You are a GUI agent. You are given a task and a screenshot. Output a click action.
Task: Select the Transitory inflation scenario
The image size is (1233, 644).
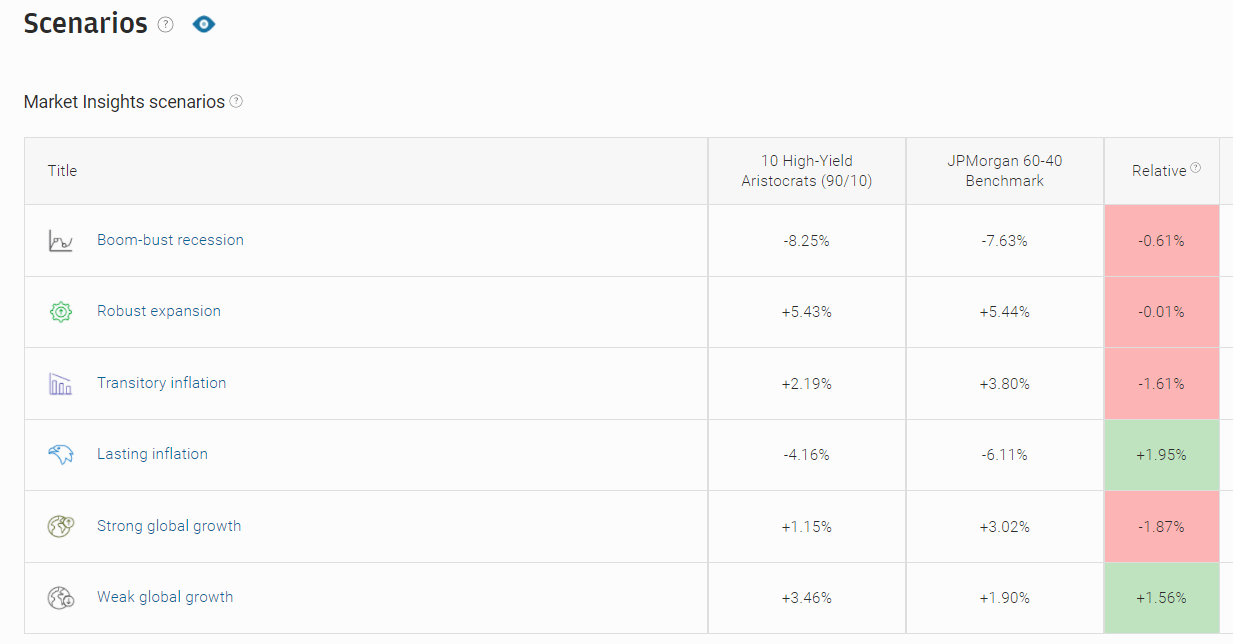tap(161, 383)
